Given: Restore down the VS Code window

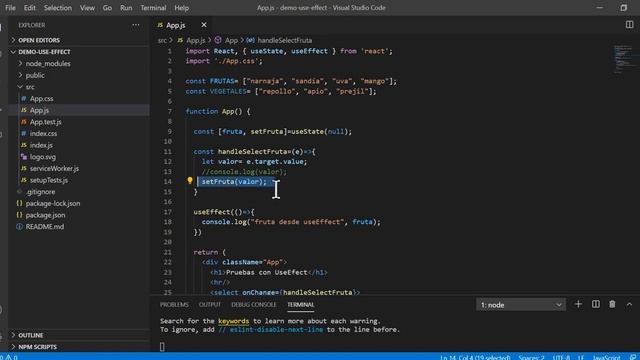Looking at the screenshot, I should [x=624, y=8].
